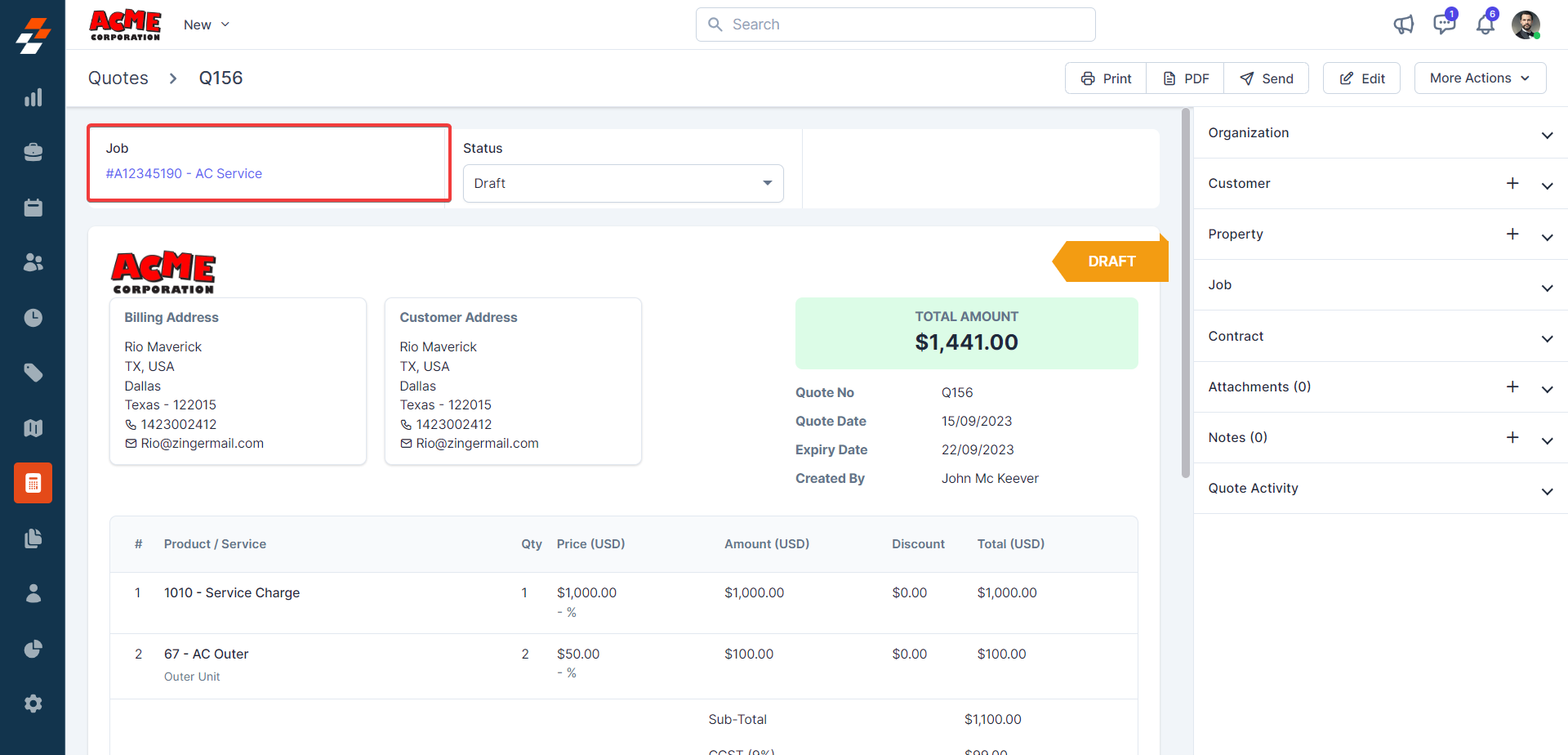Open the settings gear icon in sidebar
The image size is (1568, 755).
click(x=33, y=704)
